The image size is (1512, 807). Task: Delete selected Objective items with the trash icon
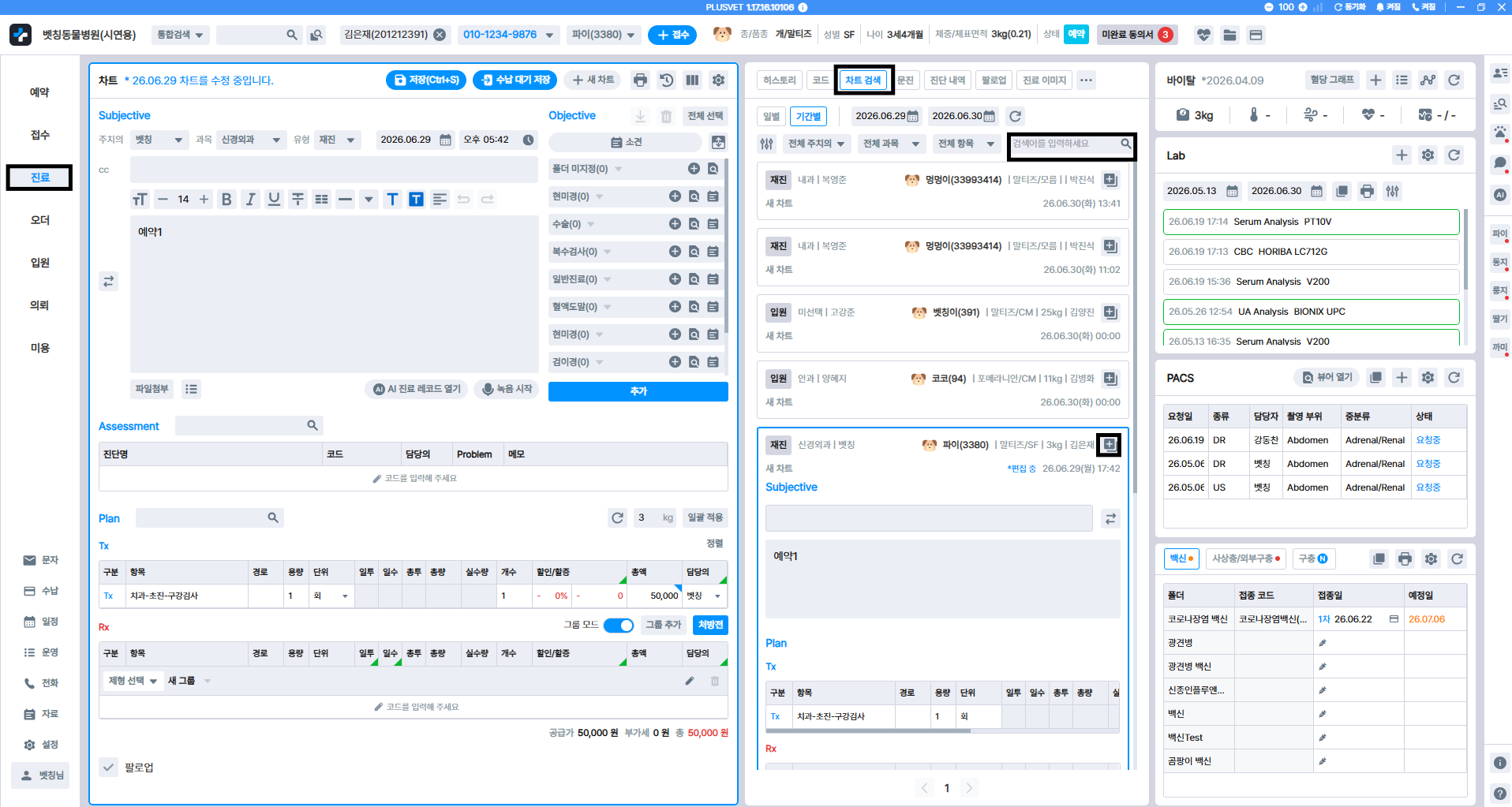[x=666, y=116]
